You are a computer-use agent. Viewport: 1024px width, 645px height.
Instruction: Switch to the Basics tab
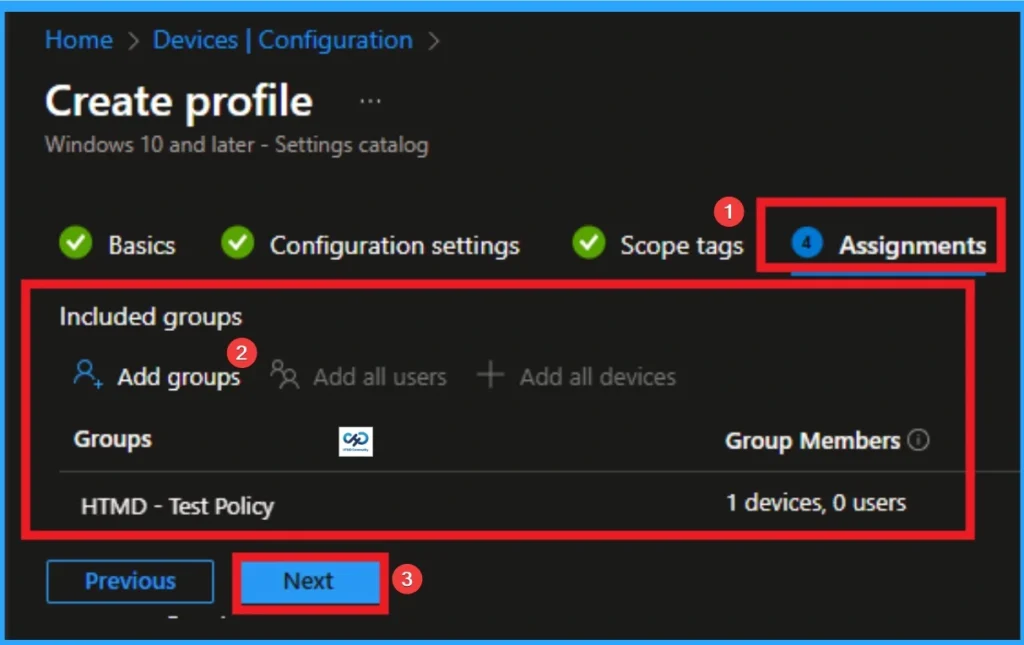tap(142, 244)
